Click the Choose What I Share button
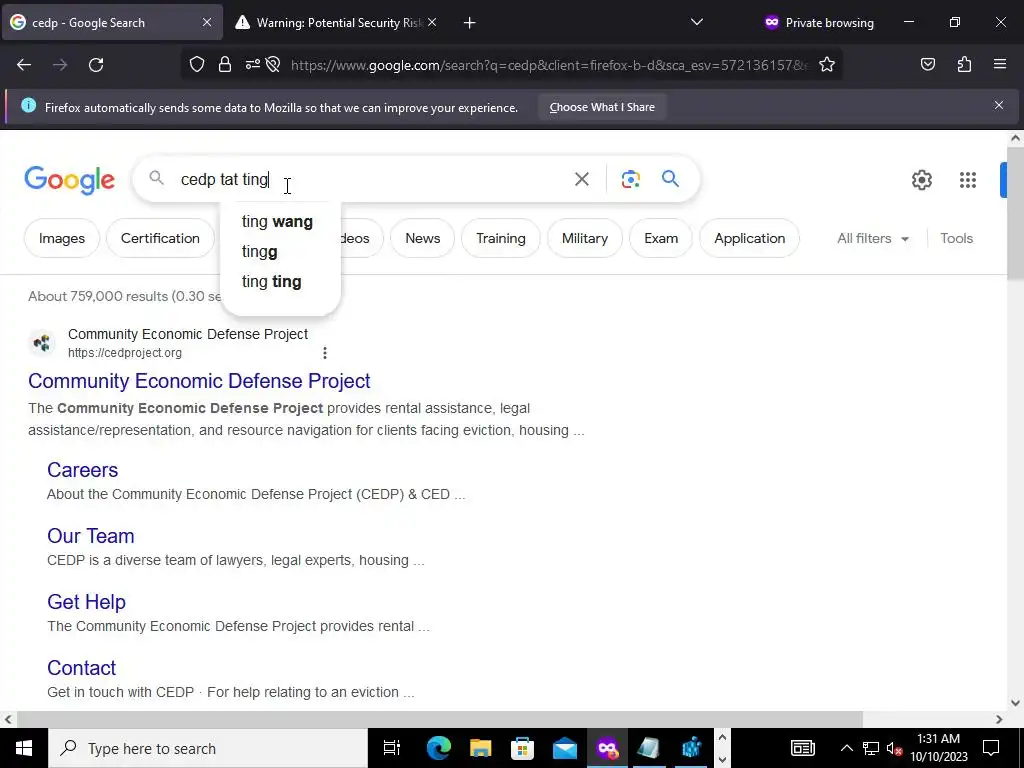This screenshot has width=1024, height=768. [x=601, y=107]
